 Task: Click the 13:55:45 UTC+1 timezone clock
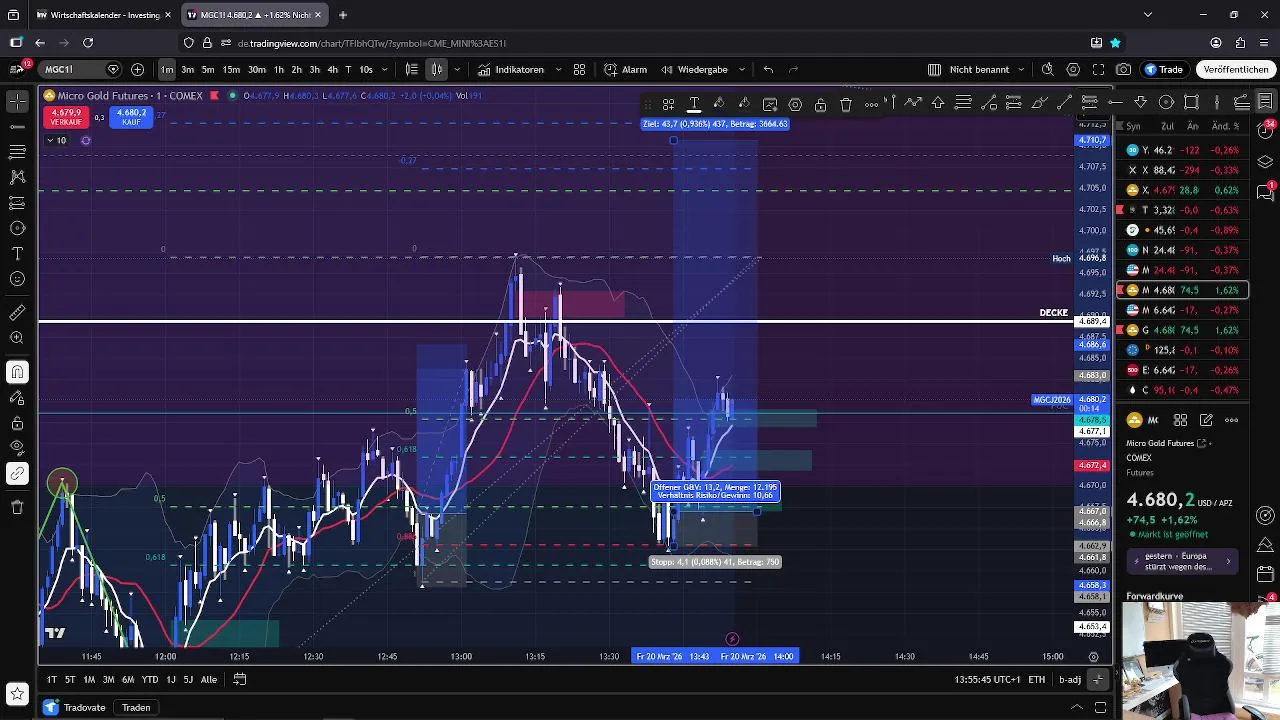point(987,680)
